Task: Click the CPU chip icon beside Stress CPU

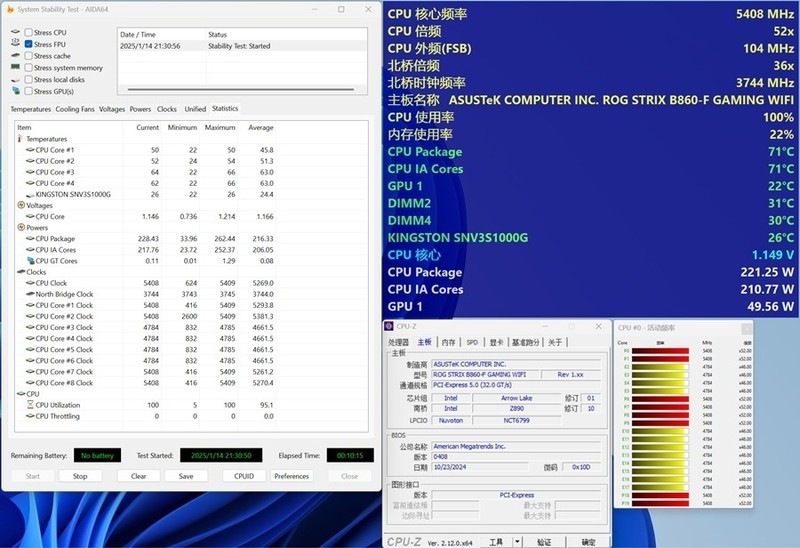Action: click(15, 32)
